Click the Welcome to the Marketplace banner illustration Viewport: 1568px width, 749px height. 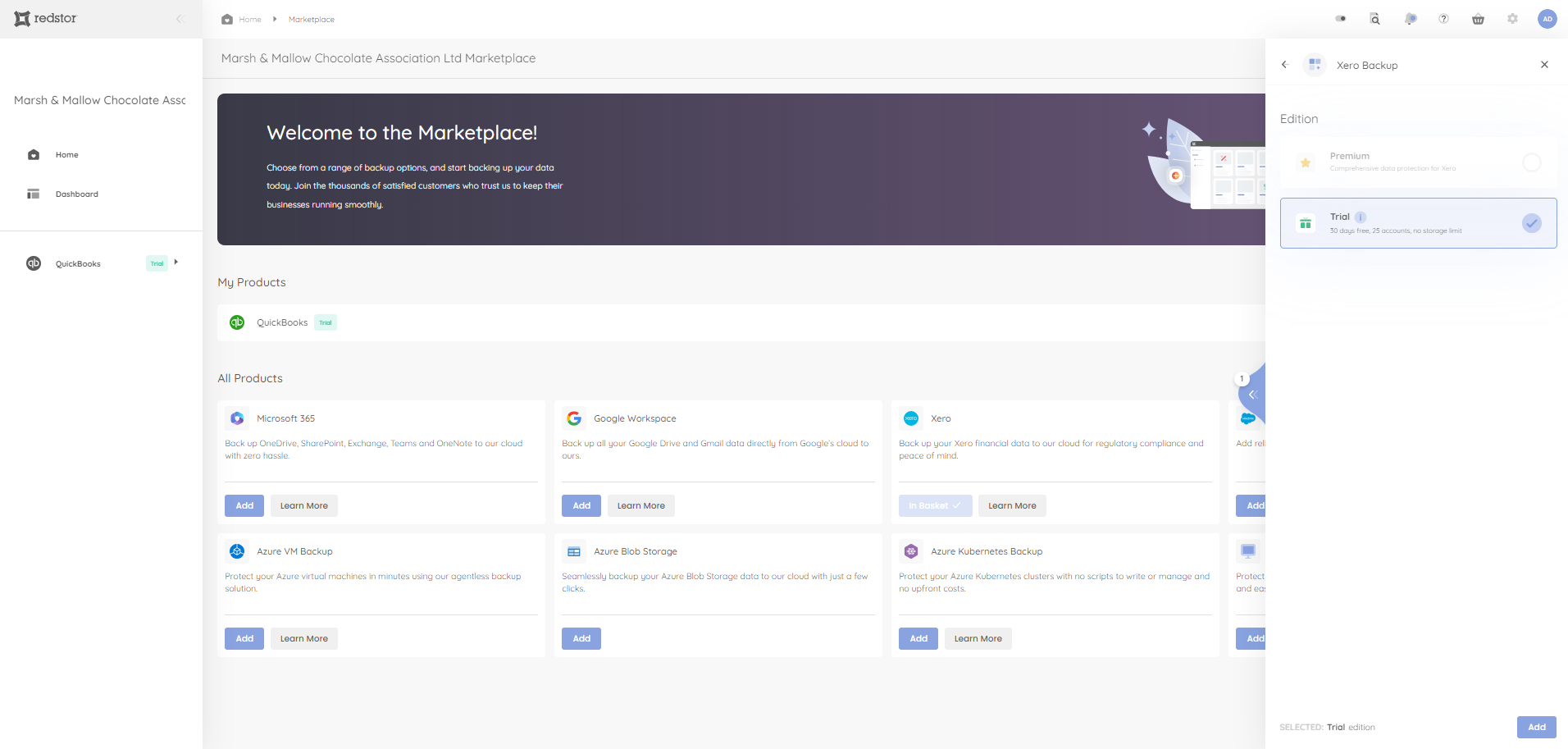pyautogui.click(x=1204, y=164)
